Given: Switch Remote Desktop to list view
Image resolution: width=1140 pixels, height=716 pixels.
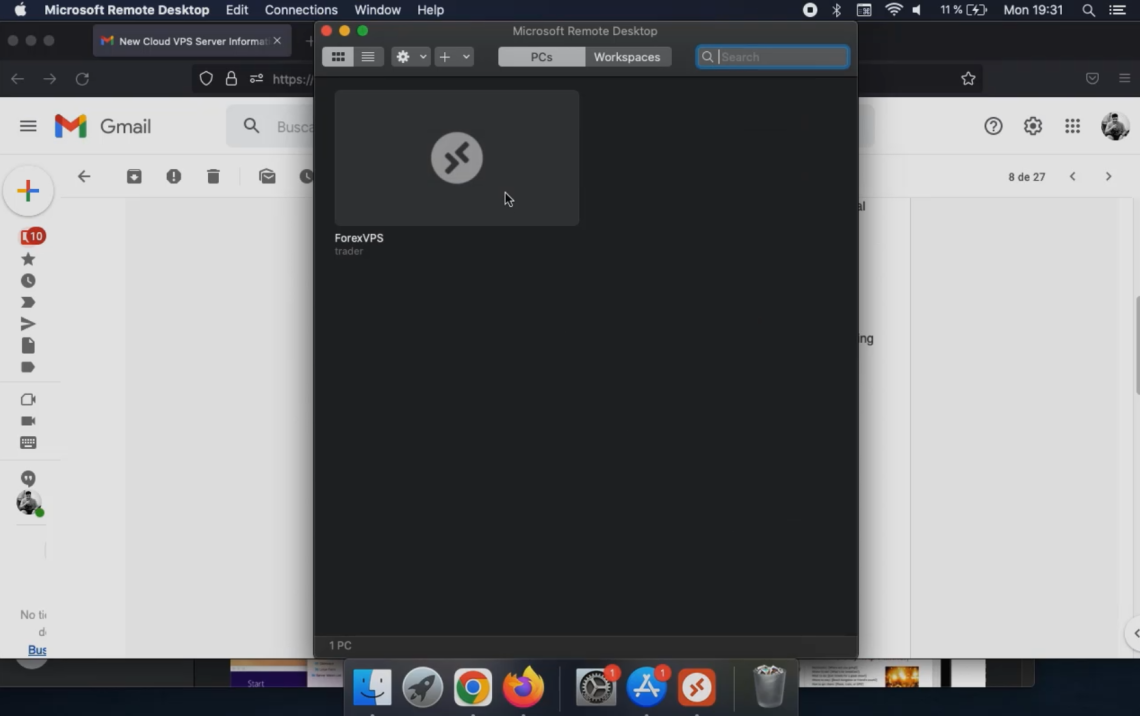Looking at the screenshot, I should (367, 56).
